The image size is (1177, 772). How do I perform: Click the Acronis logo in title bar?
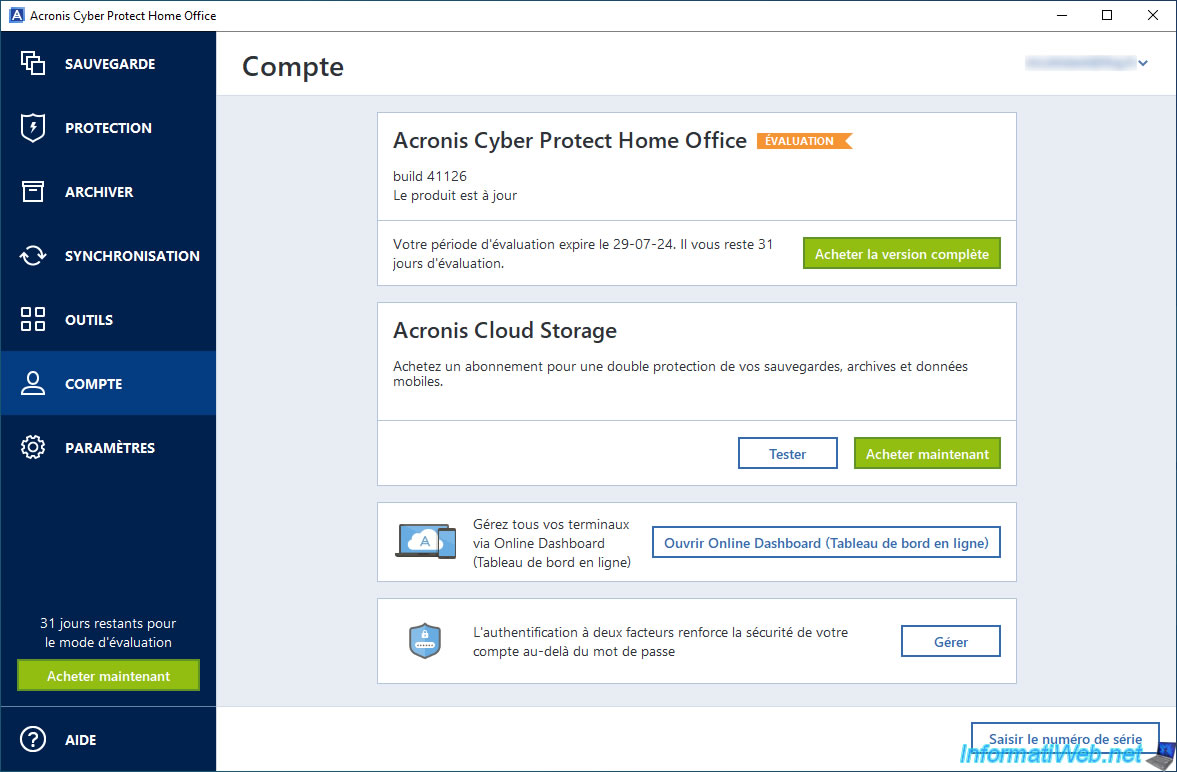click(x=16, y=15)
